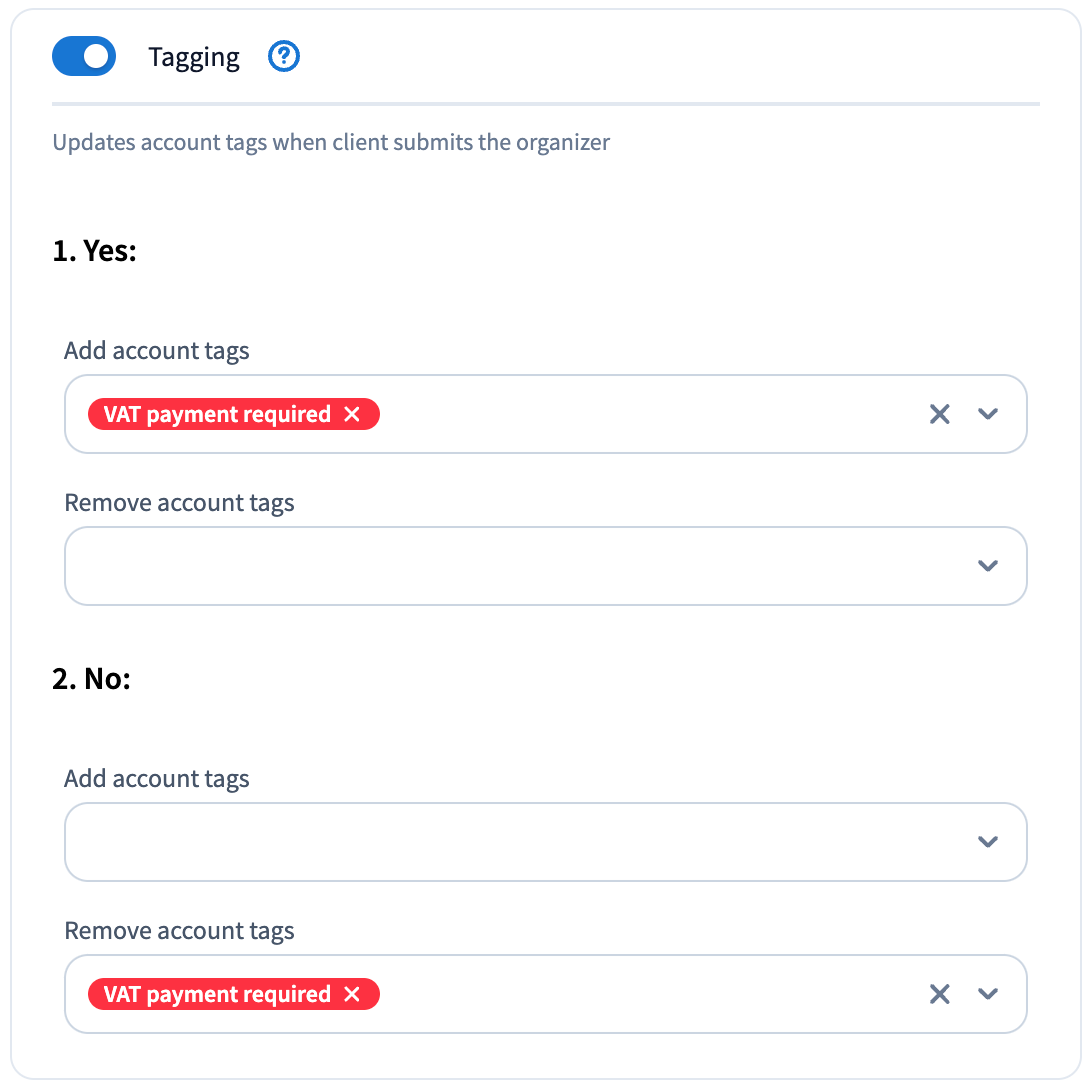1092x1082 pixels.
Task: Click the "2. No:" section heading
Action: coord(92,679)
